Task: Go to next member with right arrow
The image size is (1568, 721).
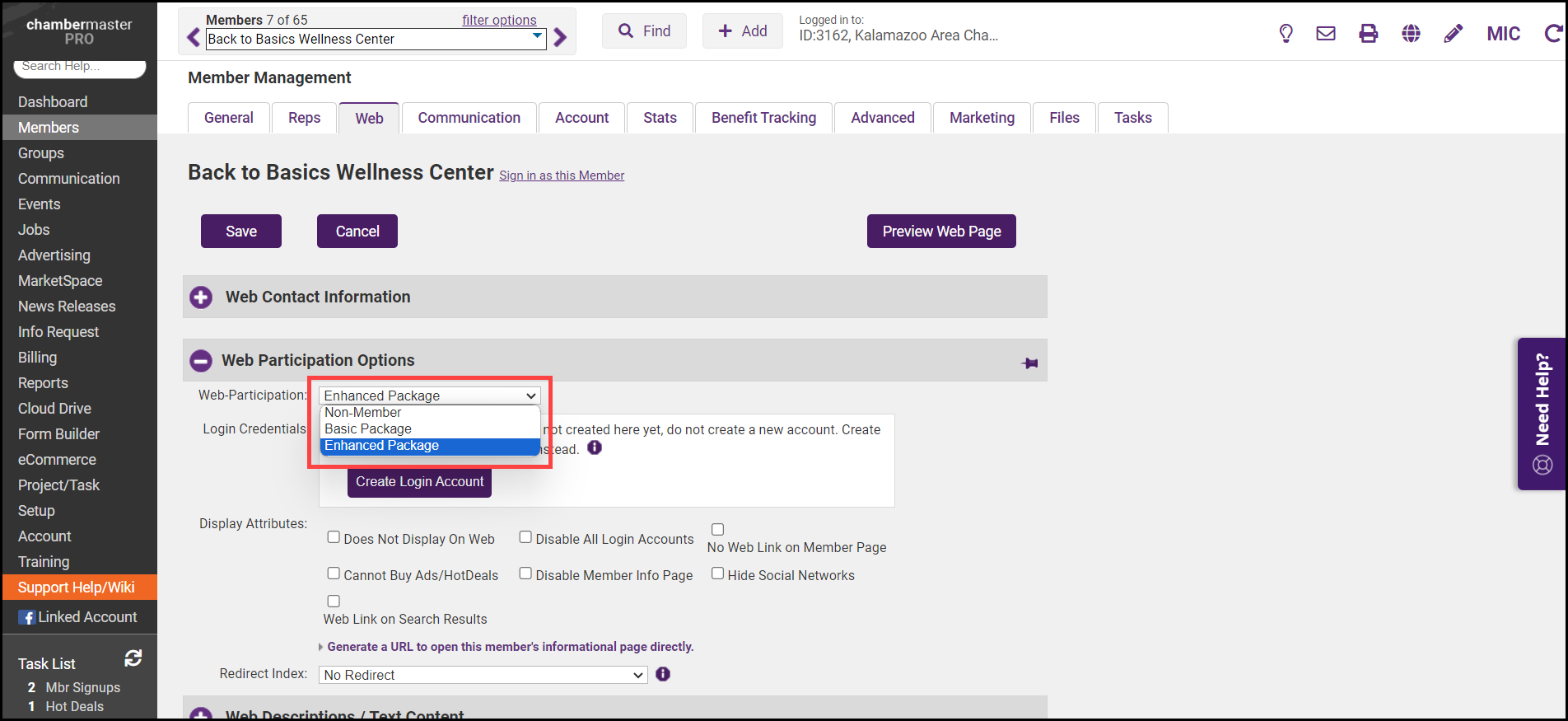Action: (561, 38)
